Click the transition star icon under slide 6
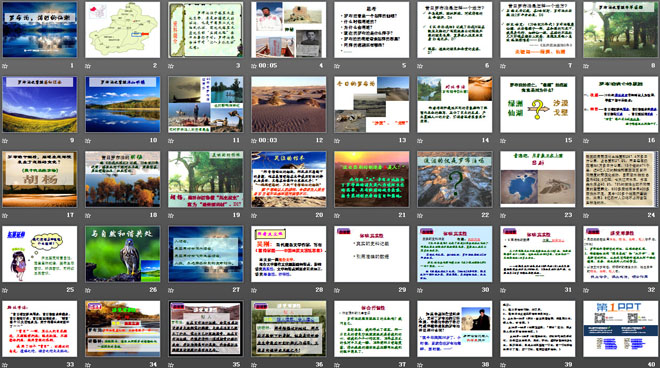Viewport: 660px width, 368px height. (420, 66)
